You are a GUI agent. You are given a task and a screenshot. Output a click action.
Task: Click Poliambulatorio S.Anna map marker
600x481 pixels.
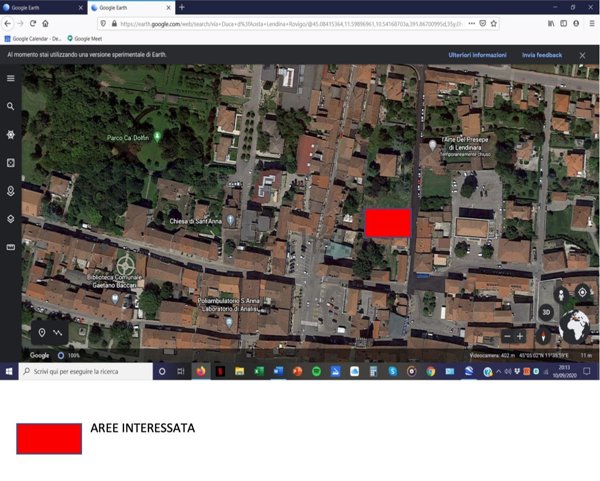tap(229, 323)
